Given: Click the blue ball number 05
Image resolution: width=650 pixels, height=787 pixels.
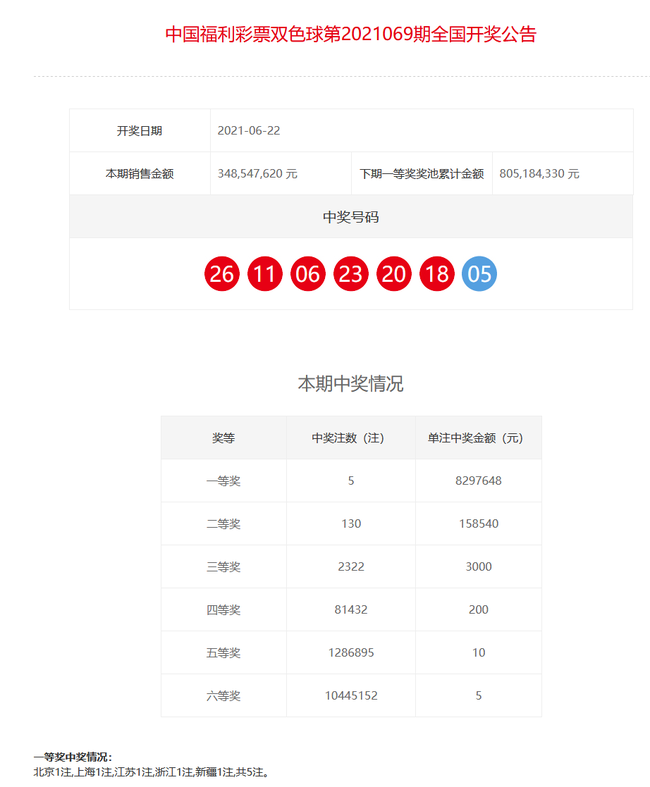Looking at the screenshot, I should coord(480,274).
